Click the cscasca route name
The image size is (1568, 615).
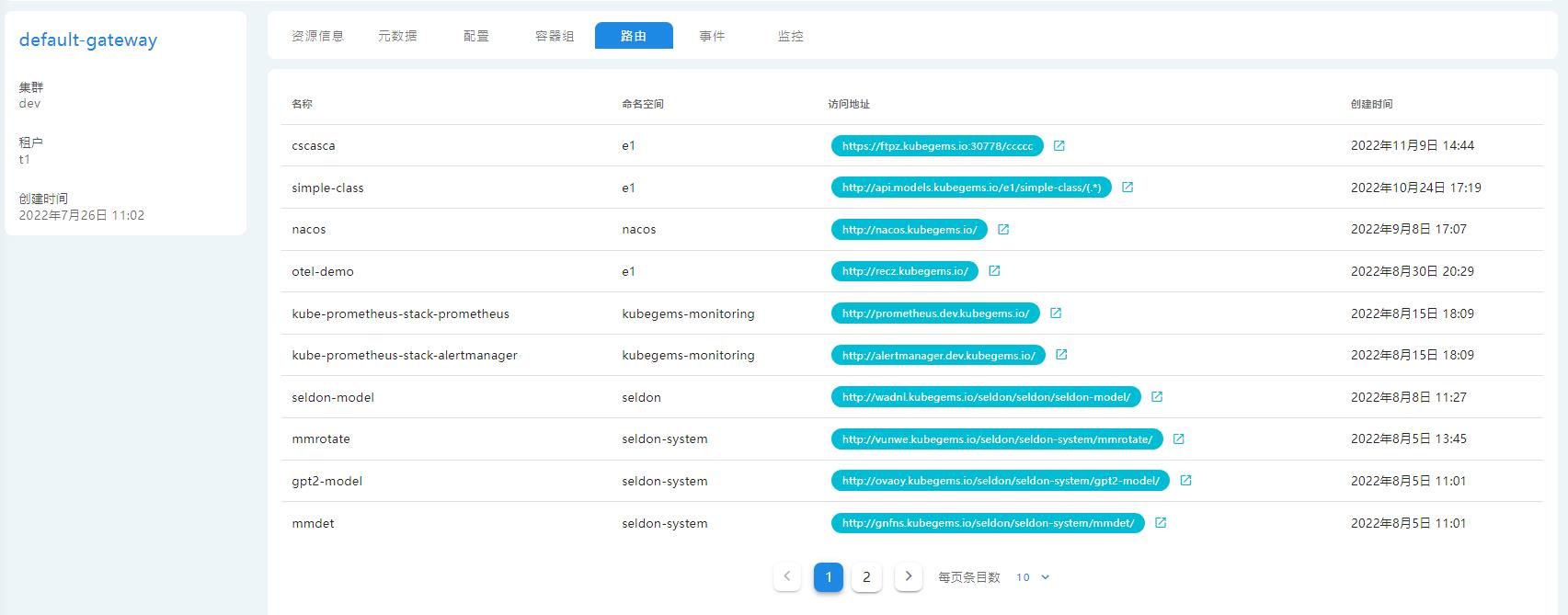click(x=314, y=145)
